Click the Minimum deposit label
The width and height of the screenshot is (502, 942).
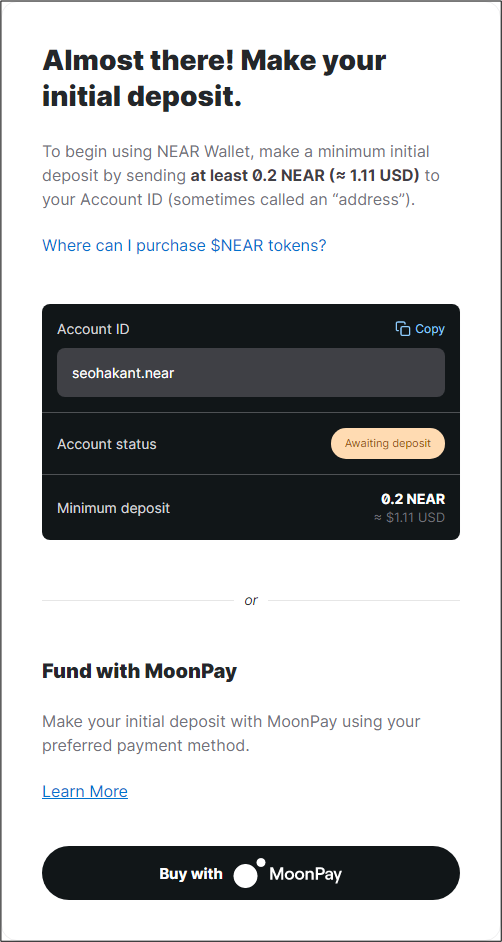click(113, 508)
